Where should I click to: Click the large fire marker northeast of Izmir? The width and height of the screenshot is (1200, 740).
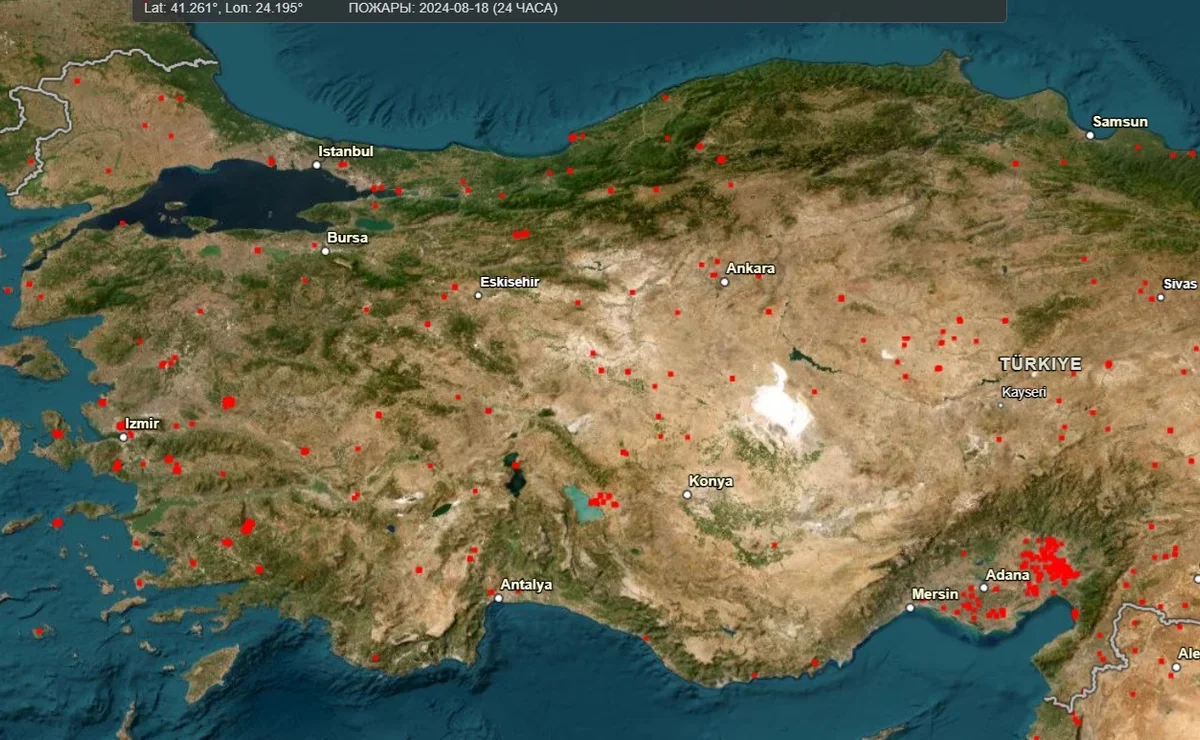[228, 403]
